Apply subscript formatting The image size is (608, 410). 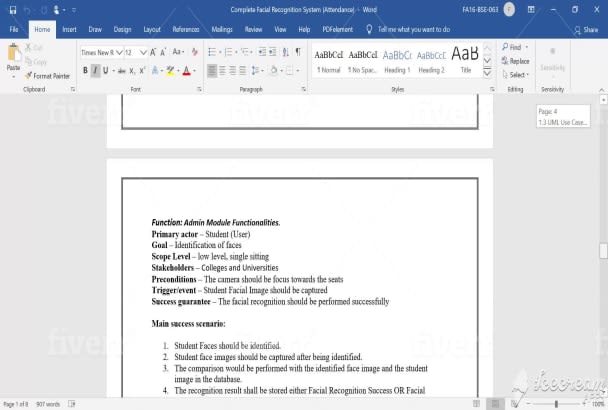[x=132, y=71]
